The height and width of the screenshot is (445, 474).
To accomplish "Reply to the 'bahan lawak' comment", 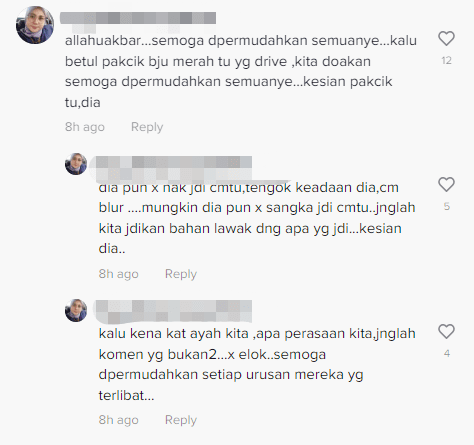I will 181,274.
